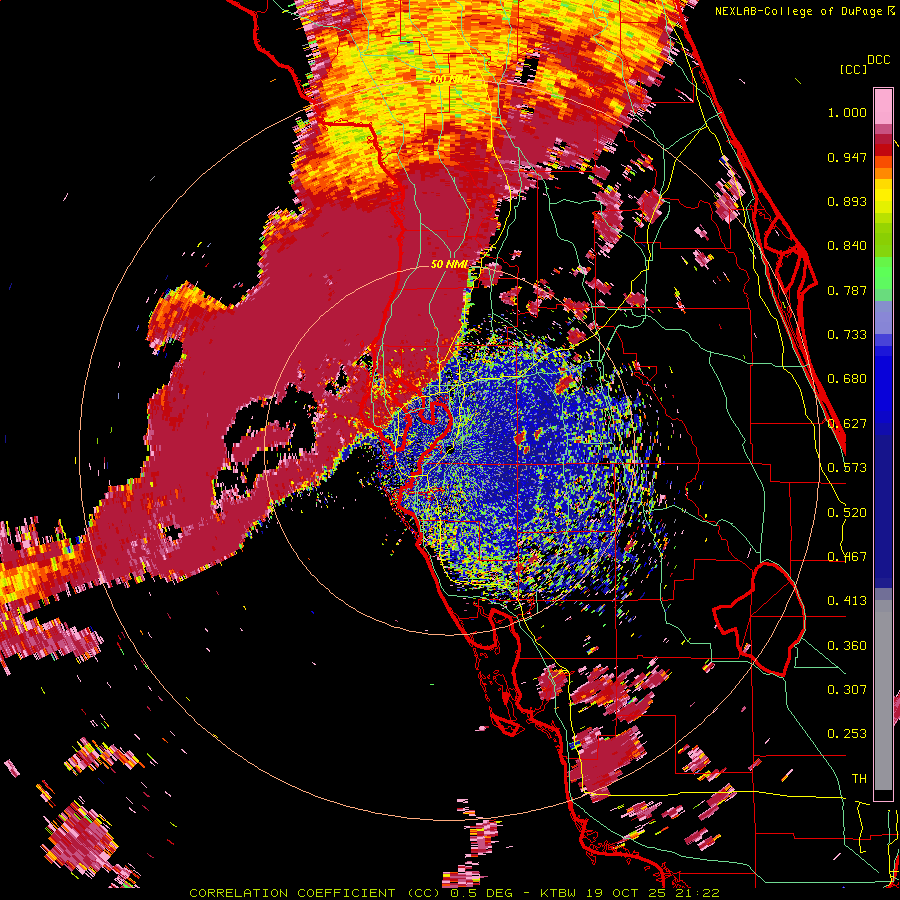Click the 50 NMI range ring label
Screen dimensions: 900x900
[x=449, y=264]
